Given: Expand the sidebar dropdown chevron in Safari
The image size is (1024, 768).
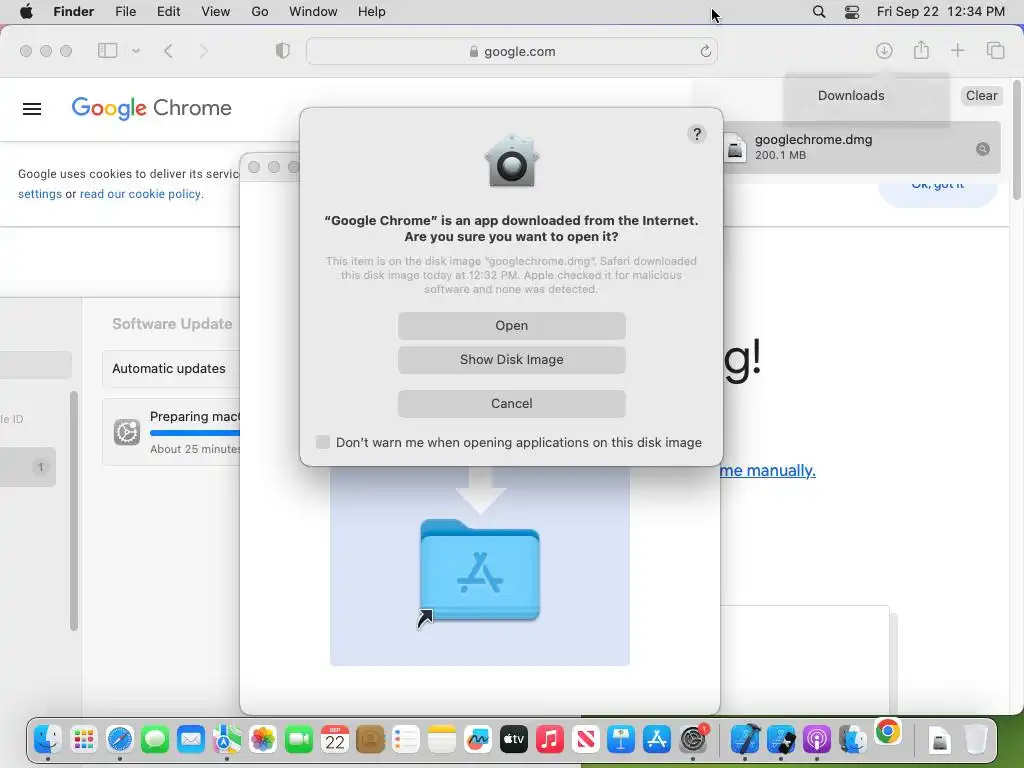Looking at the screenshot, I should tap(136, 51).
